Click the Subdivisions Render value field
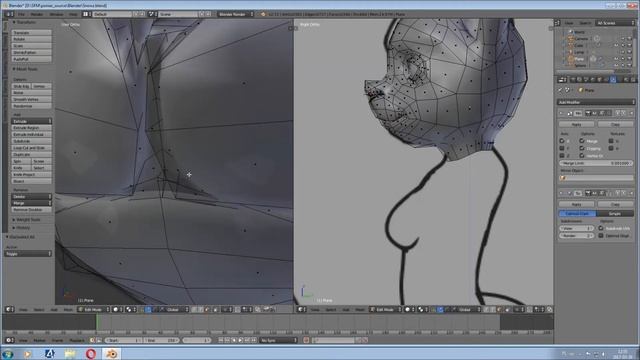Viewport: 640px width, 360px height. click(576, 236)
